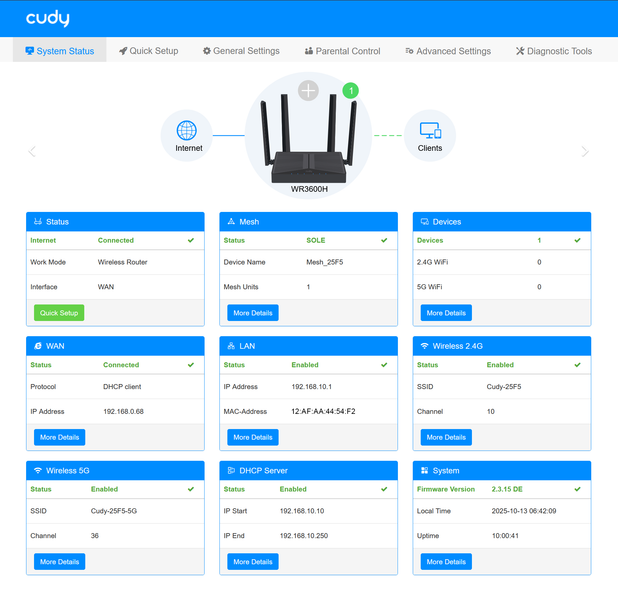Click the Uptime value 10:00:41

point(505,535)
